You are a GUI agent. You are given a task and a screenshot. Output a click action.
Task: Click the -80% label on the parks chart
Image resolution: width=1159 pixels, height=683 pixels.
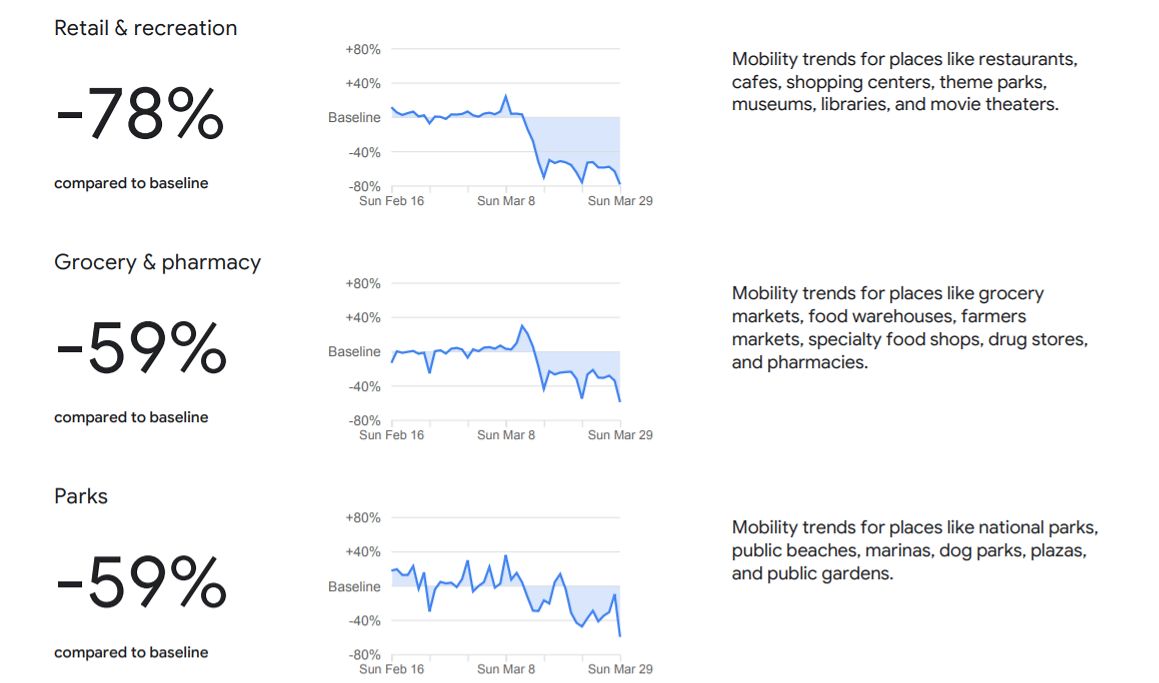click(x=362, y=655)
